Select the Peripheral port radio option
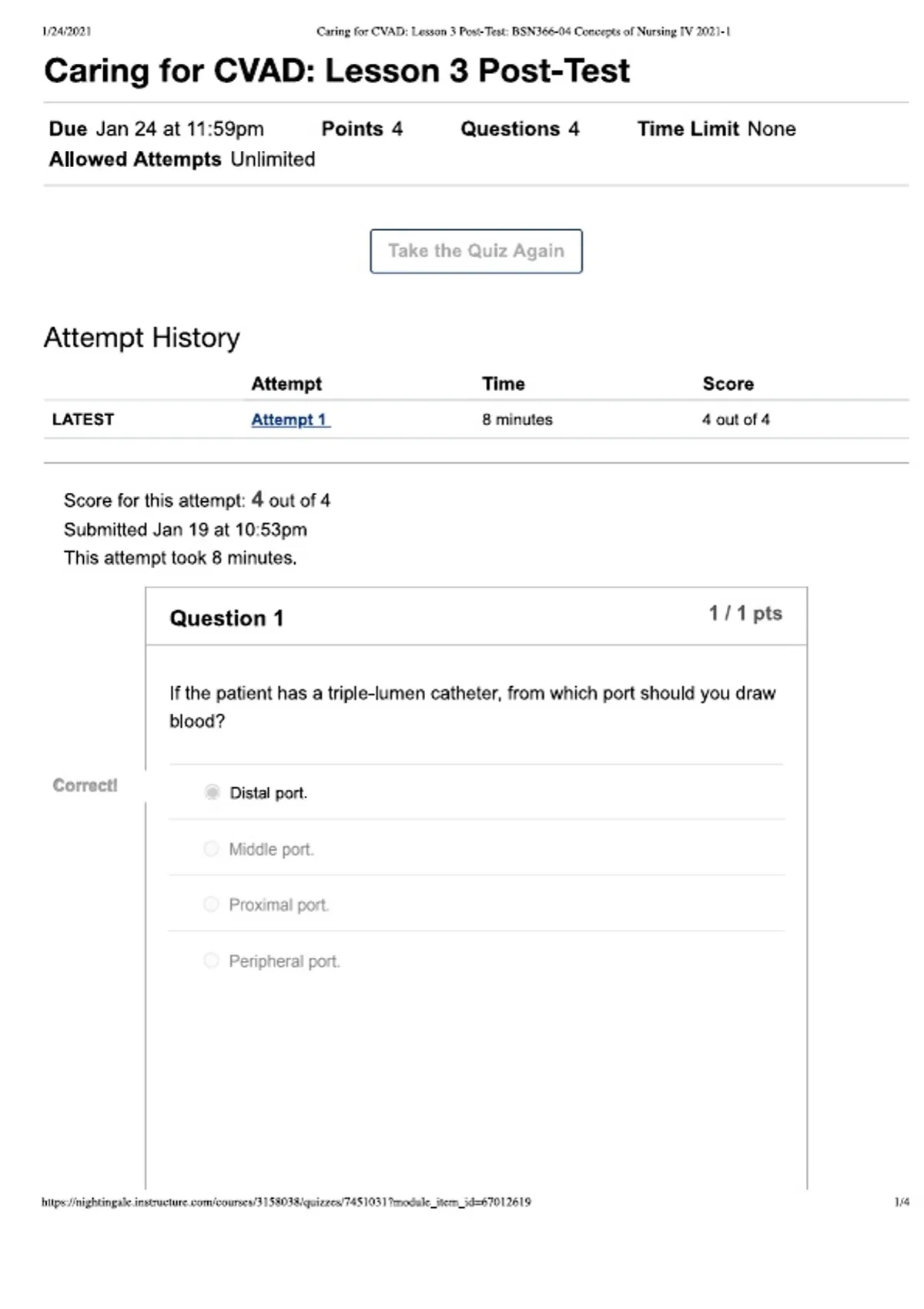Screen dimensions: 924x1309 pos(211,960)
